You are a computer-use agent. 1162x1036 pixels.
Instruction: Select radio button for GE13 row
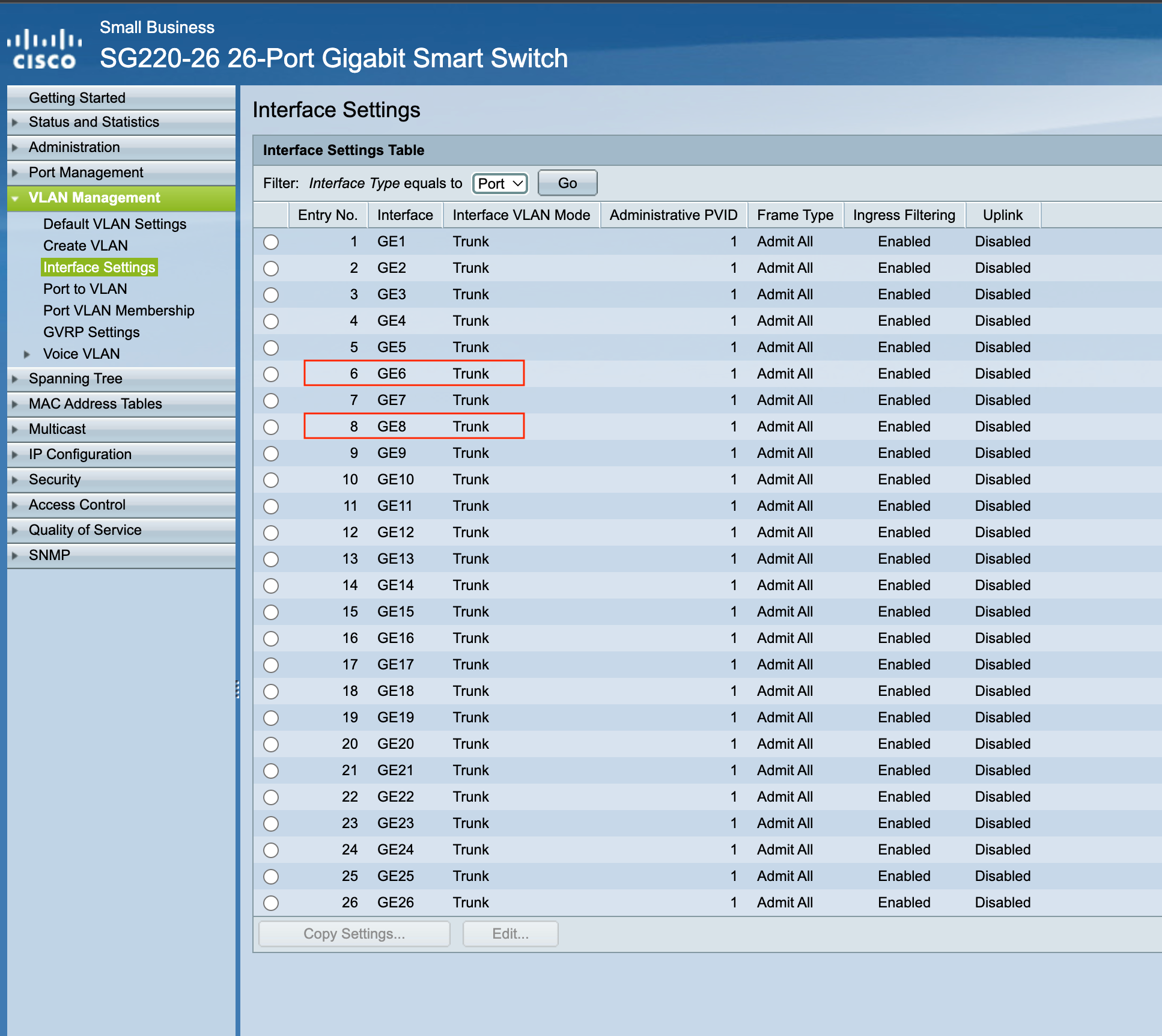click(x=271, y=559)
